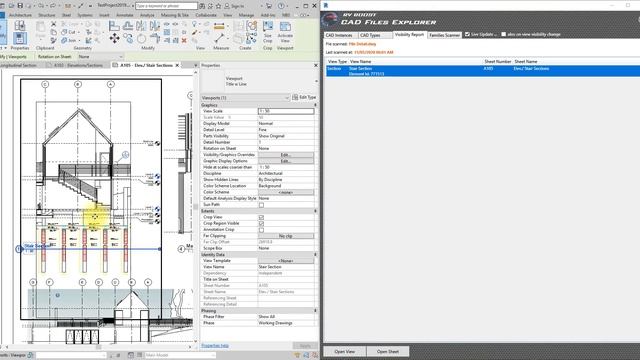Click the Mirror Pick Axis tool

pyautogui.click(x=141, y=27)
